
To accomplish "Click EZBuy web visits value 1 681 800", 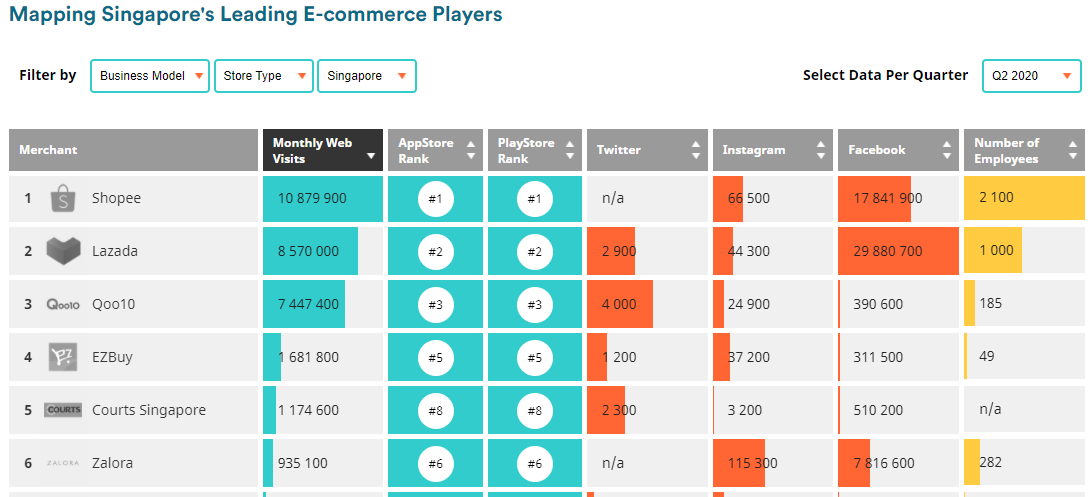I will pyautogui.click(x=309, y=357).
